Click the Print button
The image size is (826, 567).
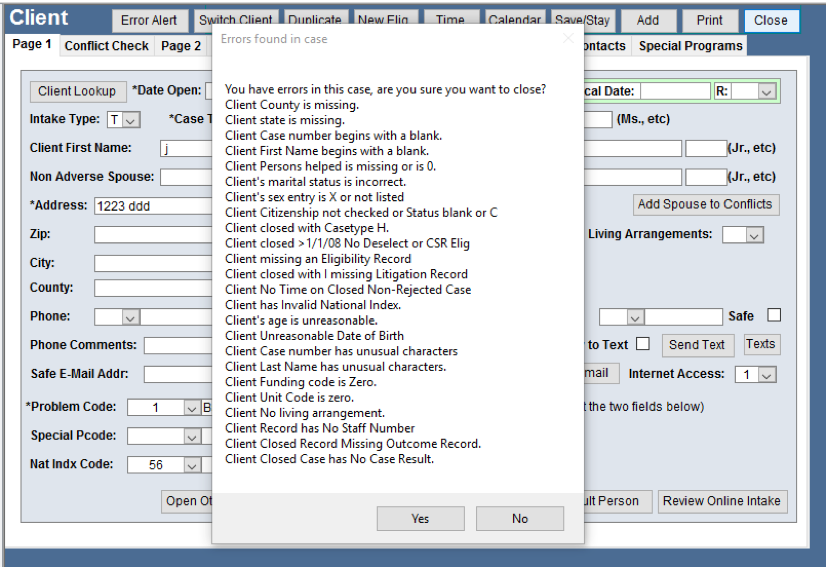pos(710,20)
